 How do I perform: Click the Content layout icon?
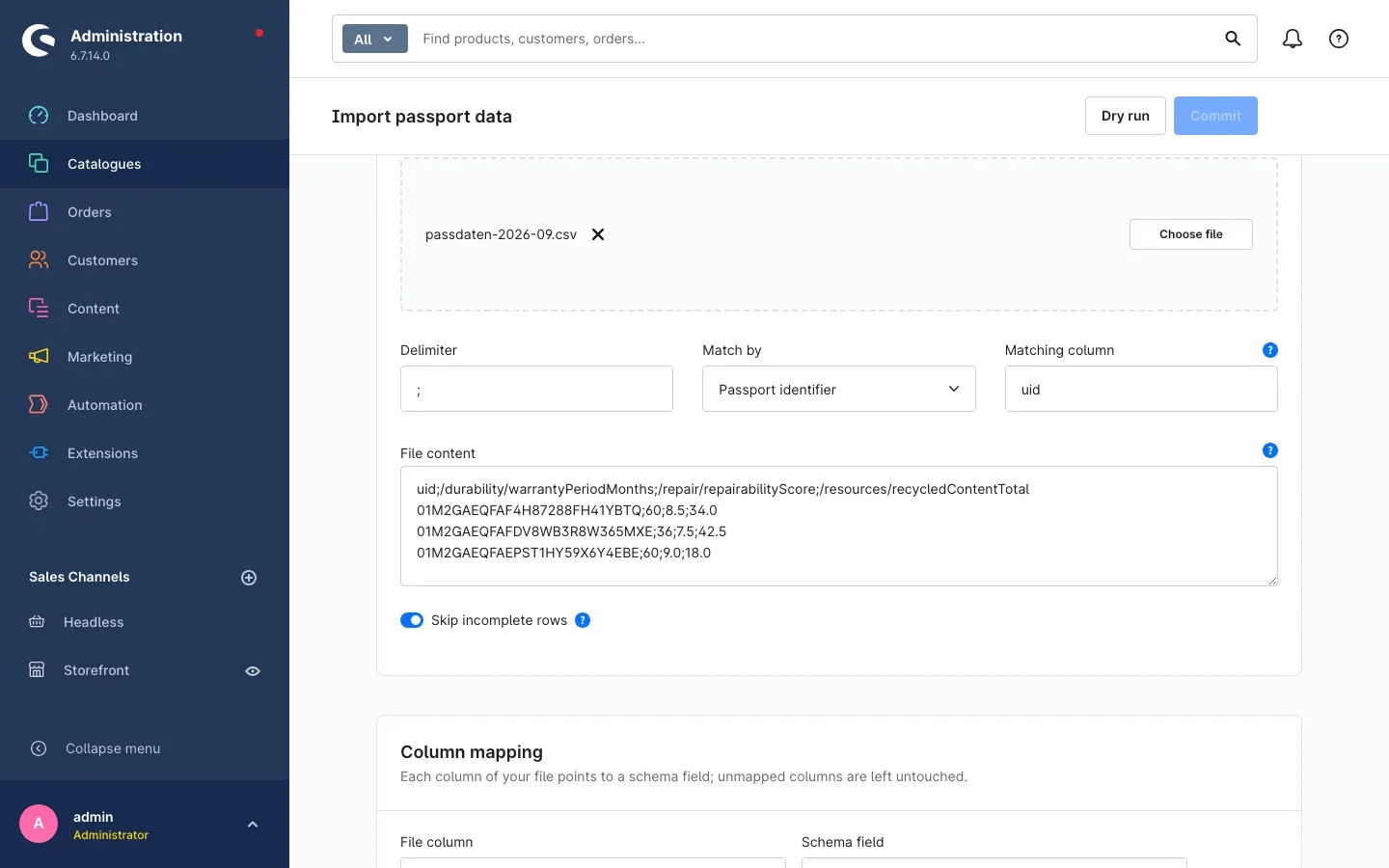pos(39,309)
